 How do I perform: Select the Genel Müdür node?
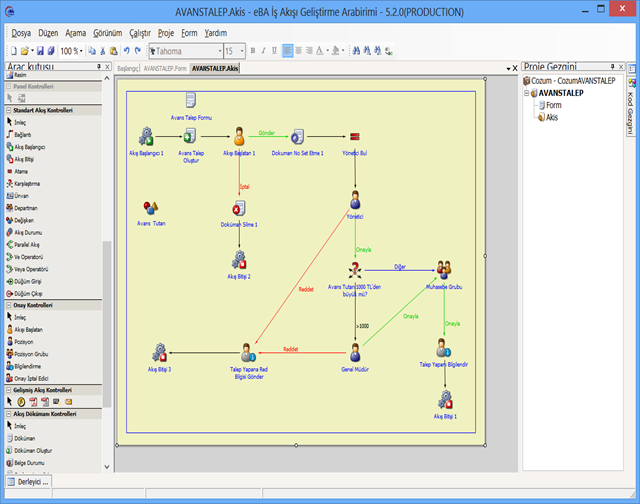coord(355,353)
